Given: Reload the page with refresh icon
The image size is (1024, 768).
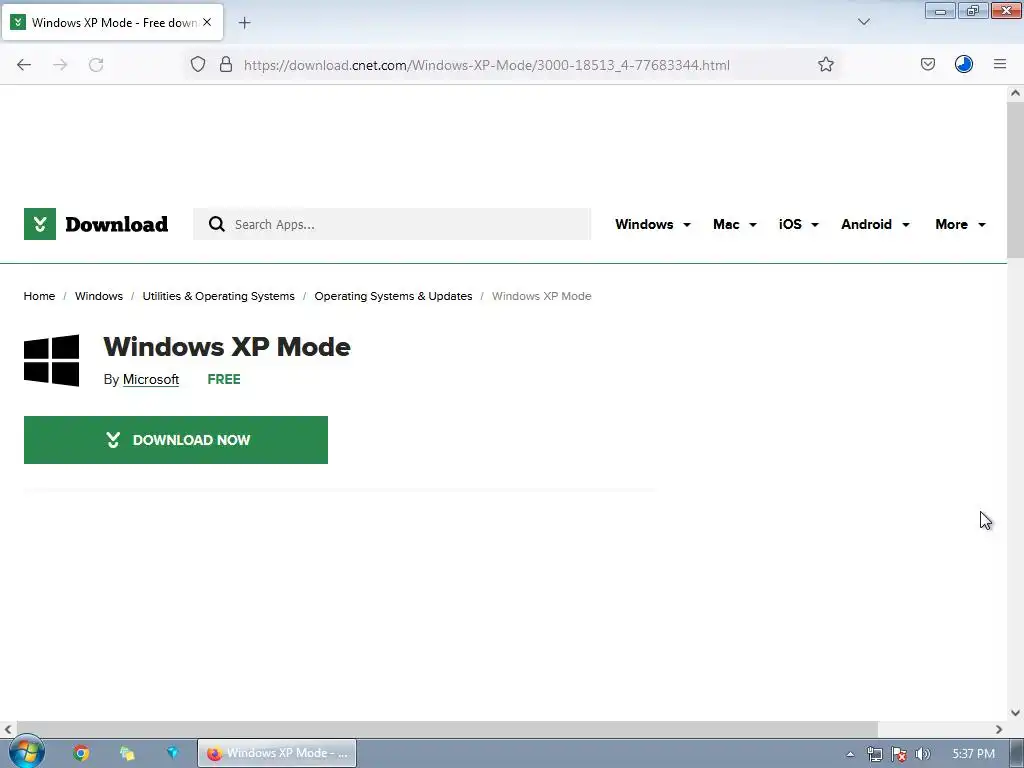Looking at the screenshot, I should (x=96, y=65).
